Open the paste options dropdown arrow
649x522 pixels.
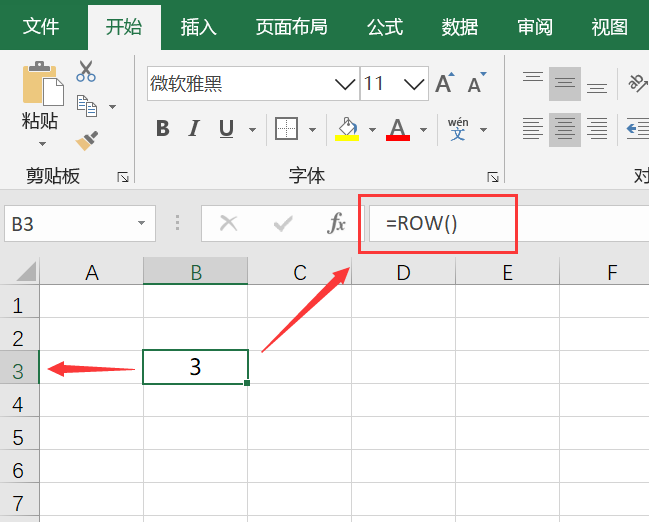pyautogui.click(x=42, y=144)
